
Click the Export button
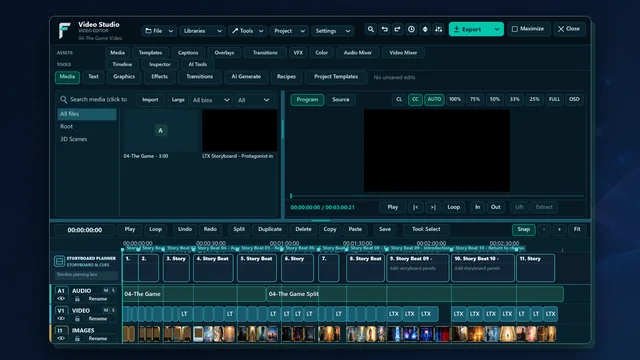tap(470, 29)
